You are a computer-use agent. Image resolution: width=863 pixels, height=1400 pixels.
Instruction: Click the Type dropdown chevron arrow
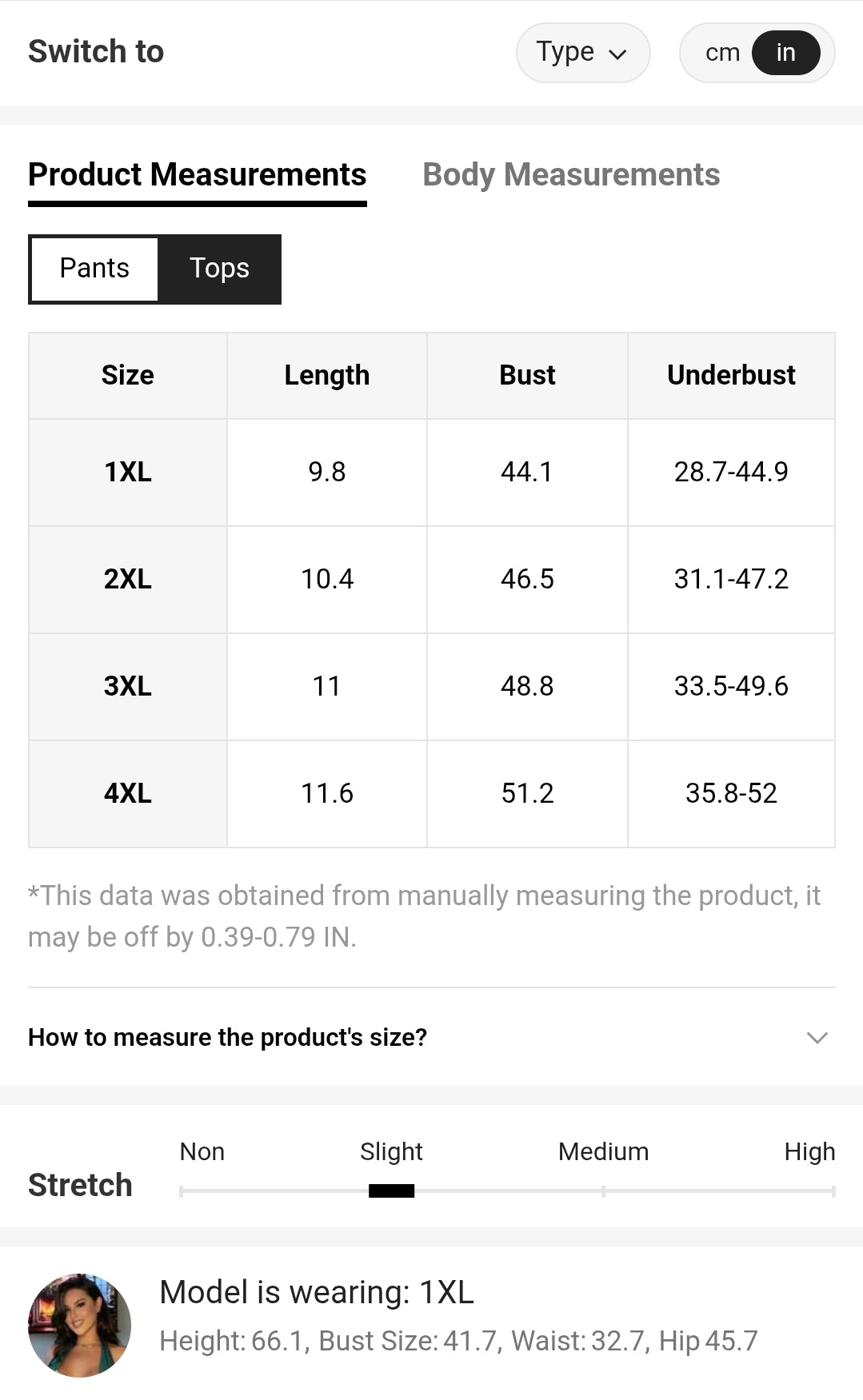(617, 54)
